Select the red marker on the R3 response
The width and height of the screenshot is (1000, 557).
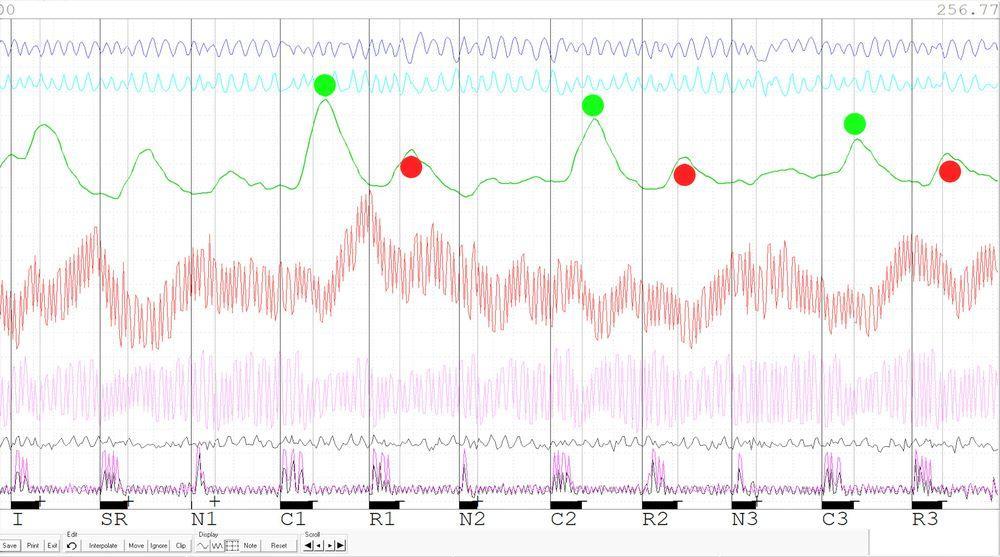point(950,171)
